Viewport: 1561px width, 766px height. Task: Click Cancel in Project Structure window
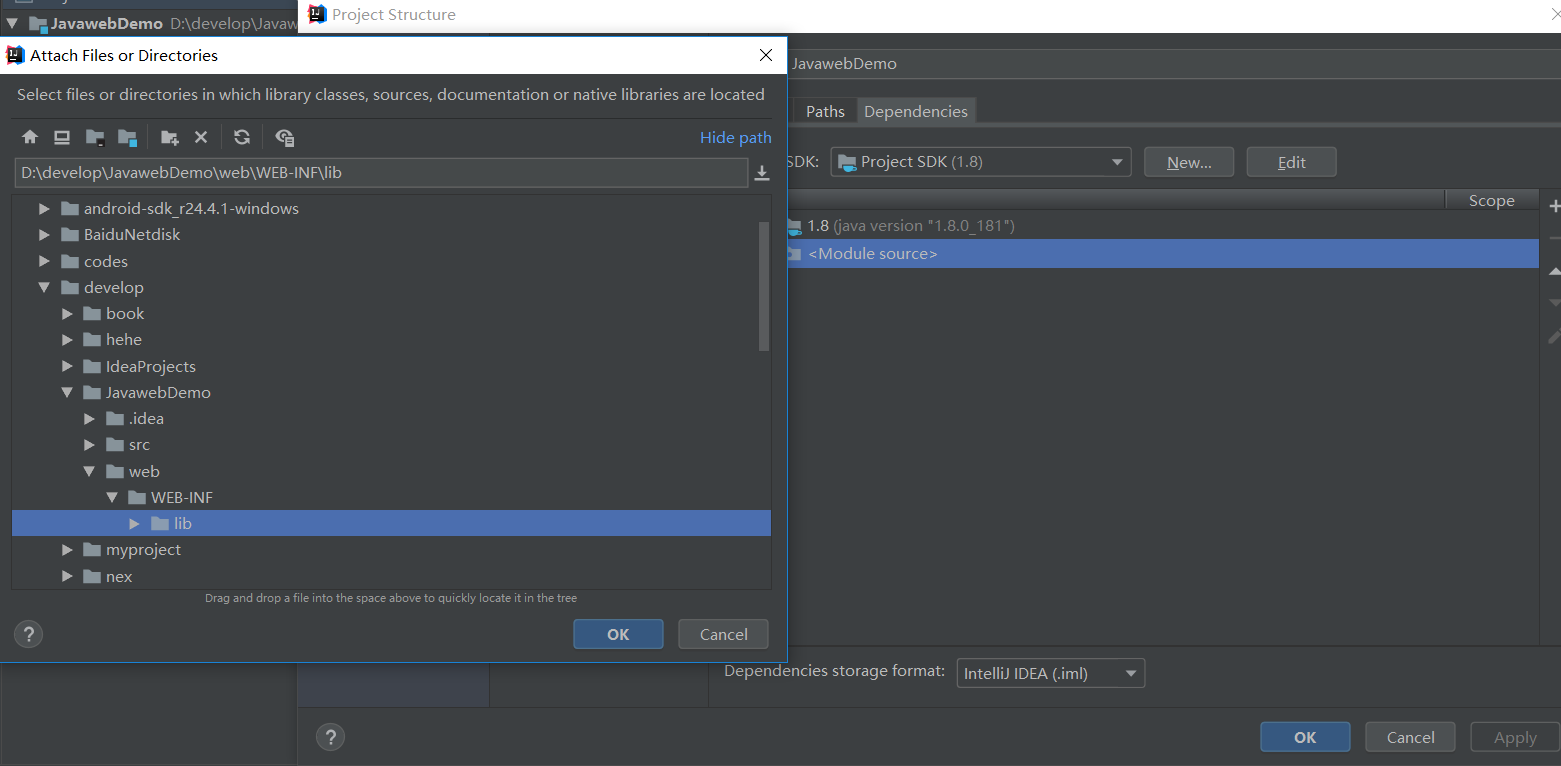pyautogui.click(x=1411, y=737)
